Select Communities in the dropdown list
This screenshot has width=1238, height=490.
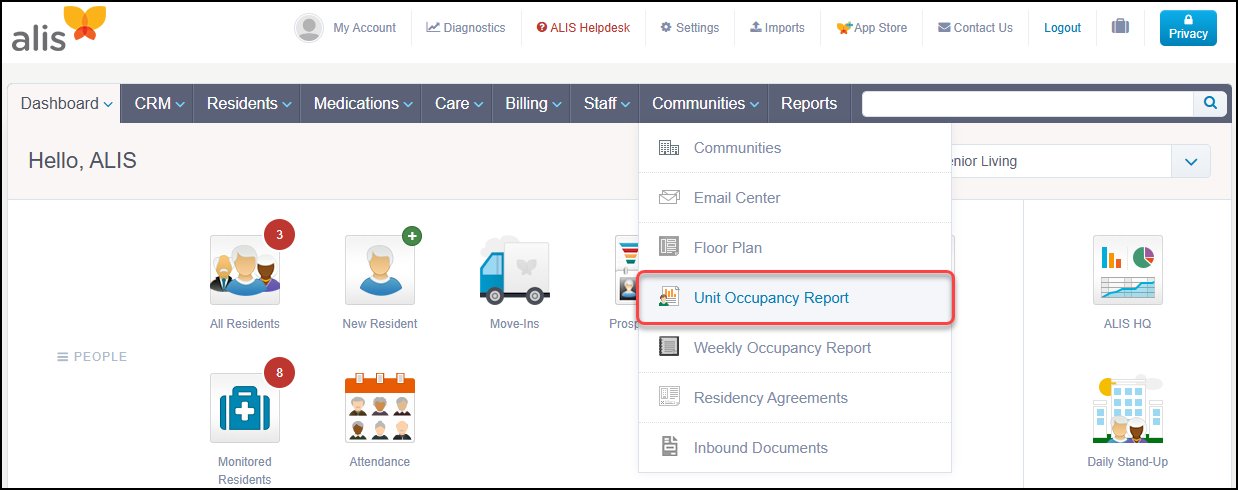795,148
